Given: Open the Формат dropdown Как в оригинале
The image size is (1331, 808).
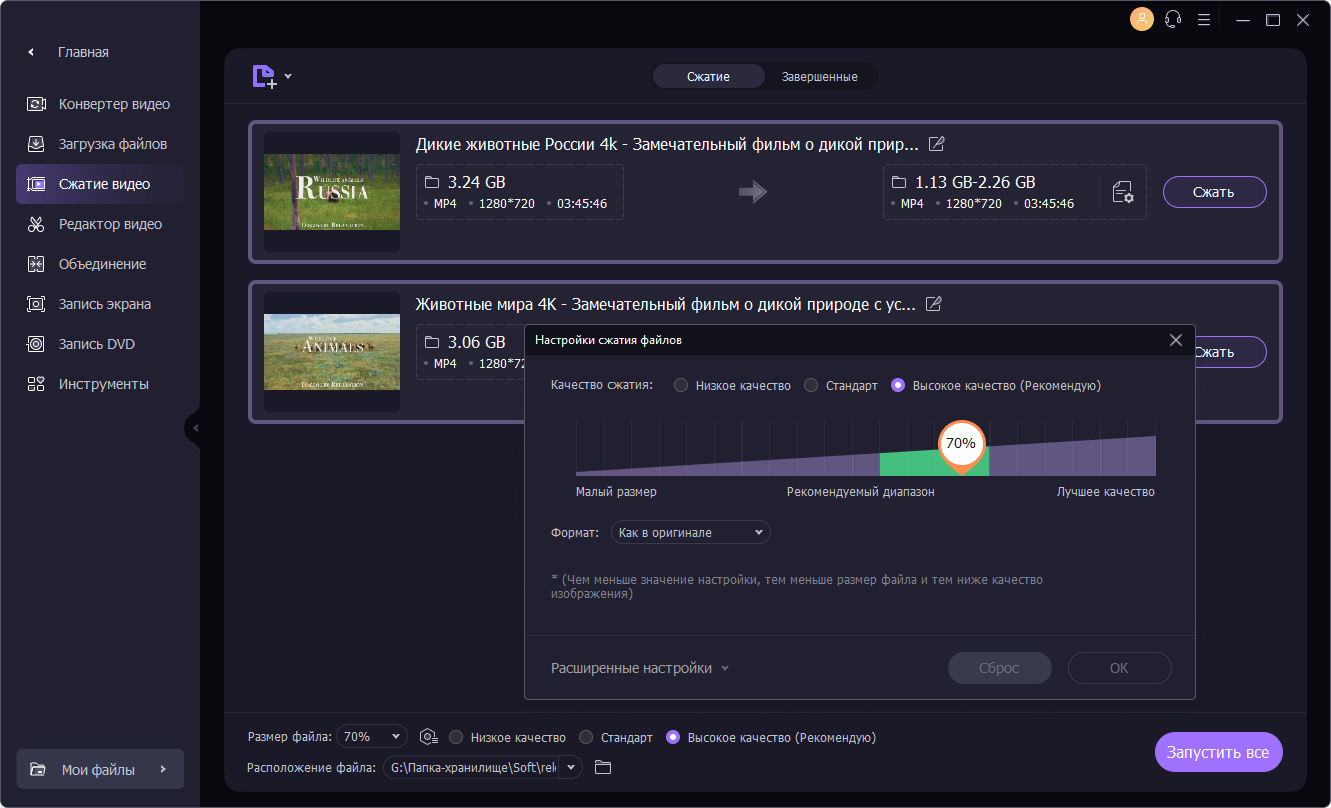Looking at the screenshot, I should point(690,533).
